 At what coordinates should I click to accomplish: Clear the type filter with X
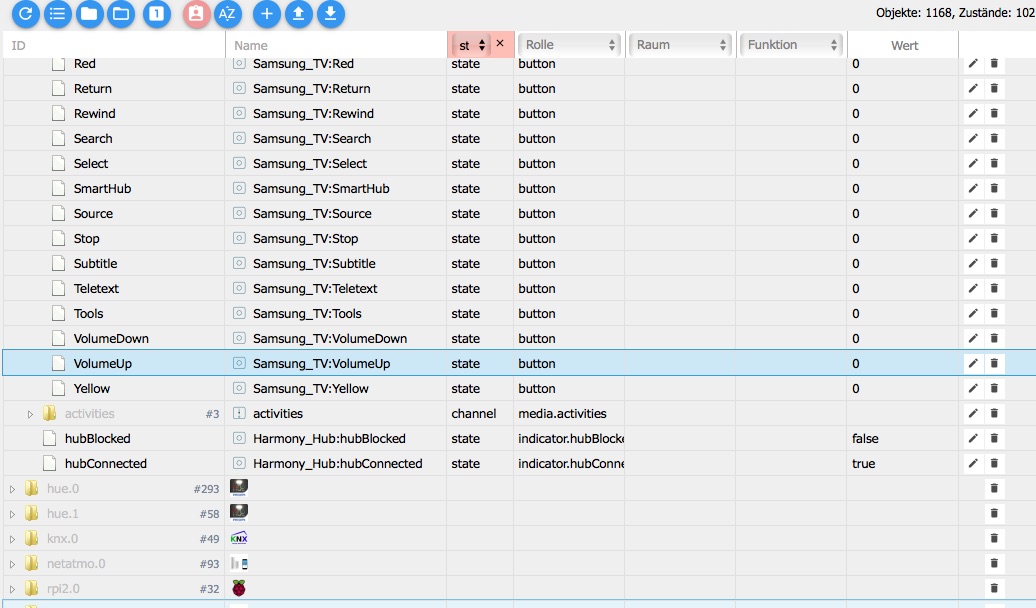[x=500, y=44]
